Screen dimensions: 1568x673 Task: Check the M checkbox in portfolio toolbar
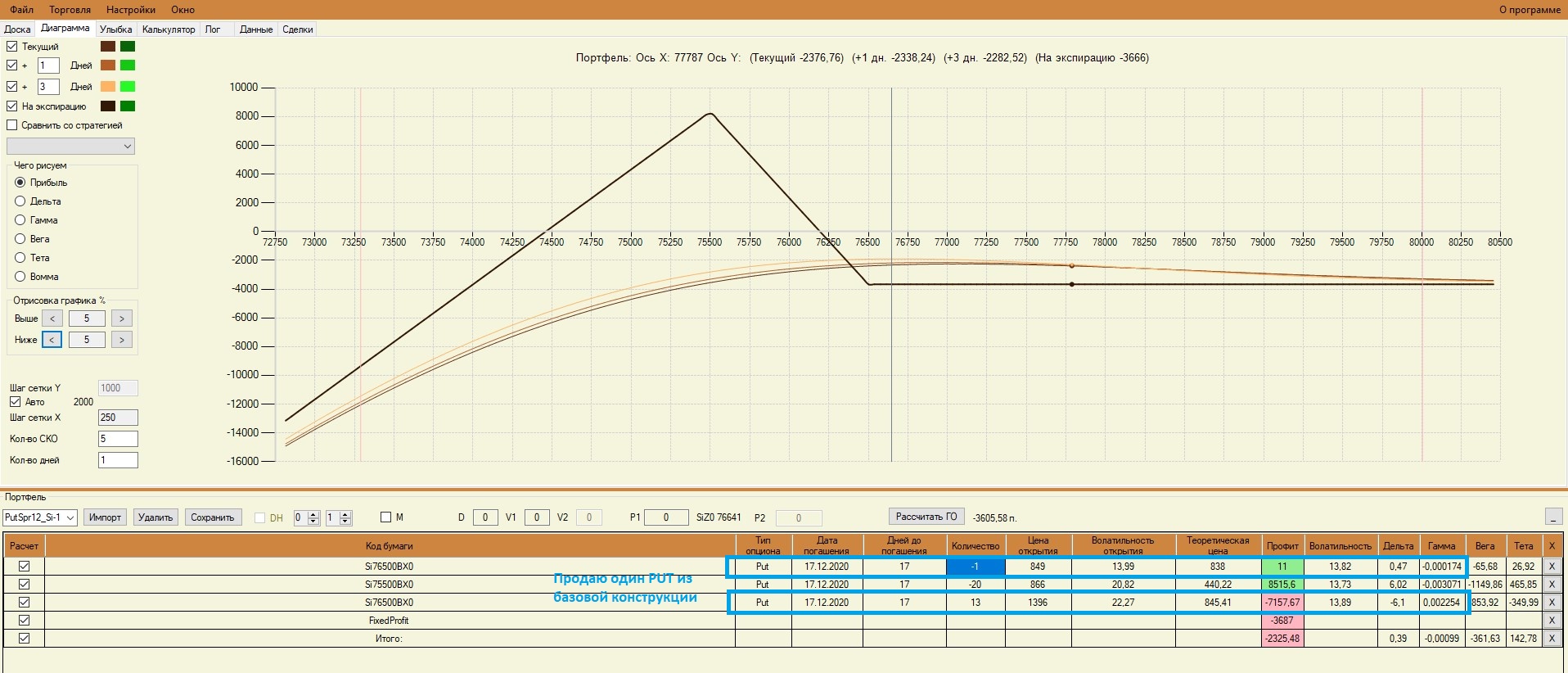pyautogui.click(x=386, y=517)
